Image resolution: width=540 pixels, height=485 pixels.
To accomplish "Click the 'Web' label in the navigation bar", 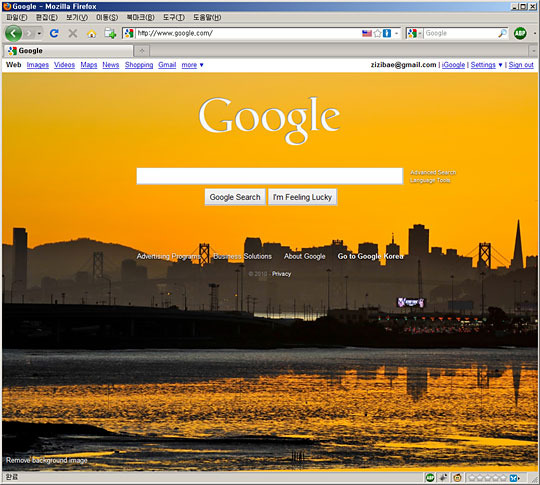I will pyautogui.click(x=14, y=65).
